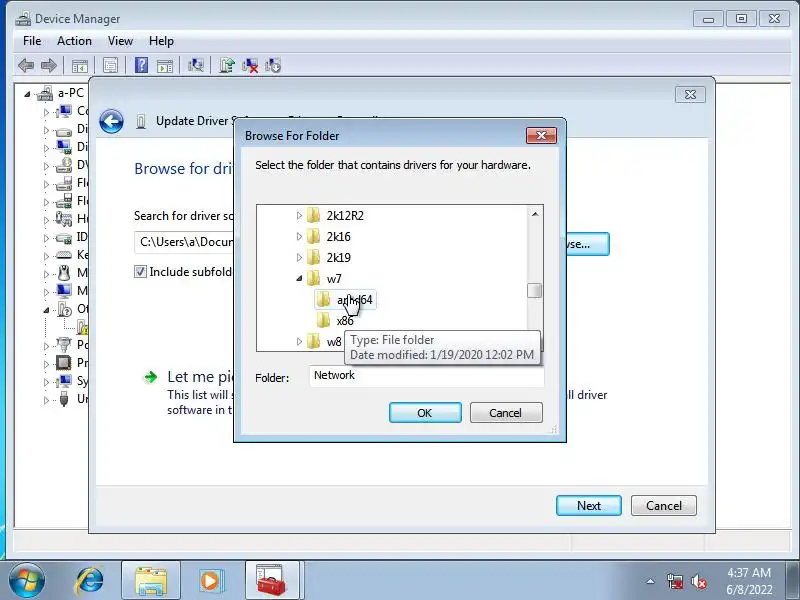Open Windows Explorer from the taskbar

151,581
